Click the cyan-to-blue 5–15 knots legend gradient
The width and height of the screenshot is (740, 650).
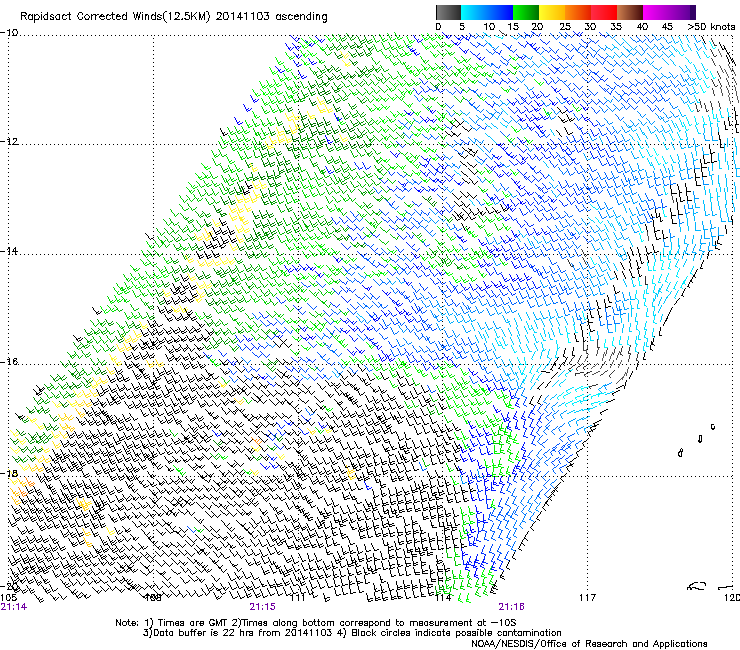coord(487,12)
